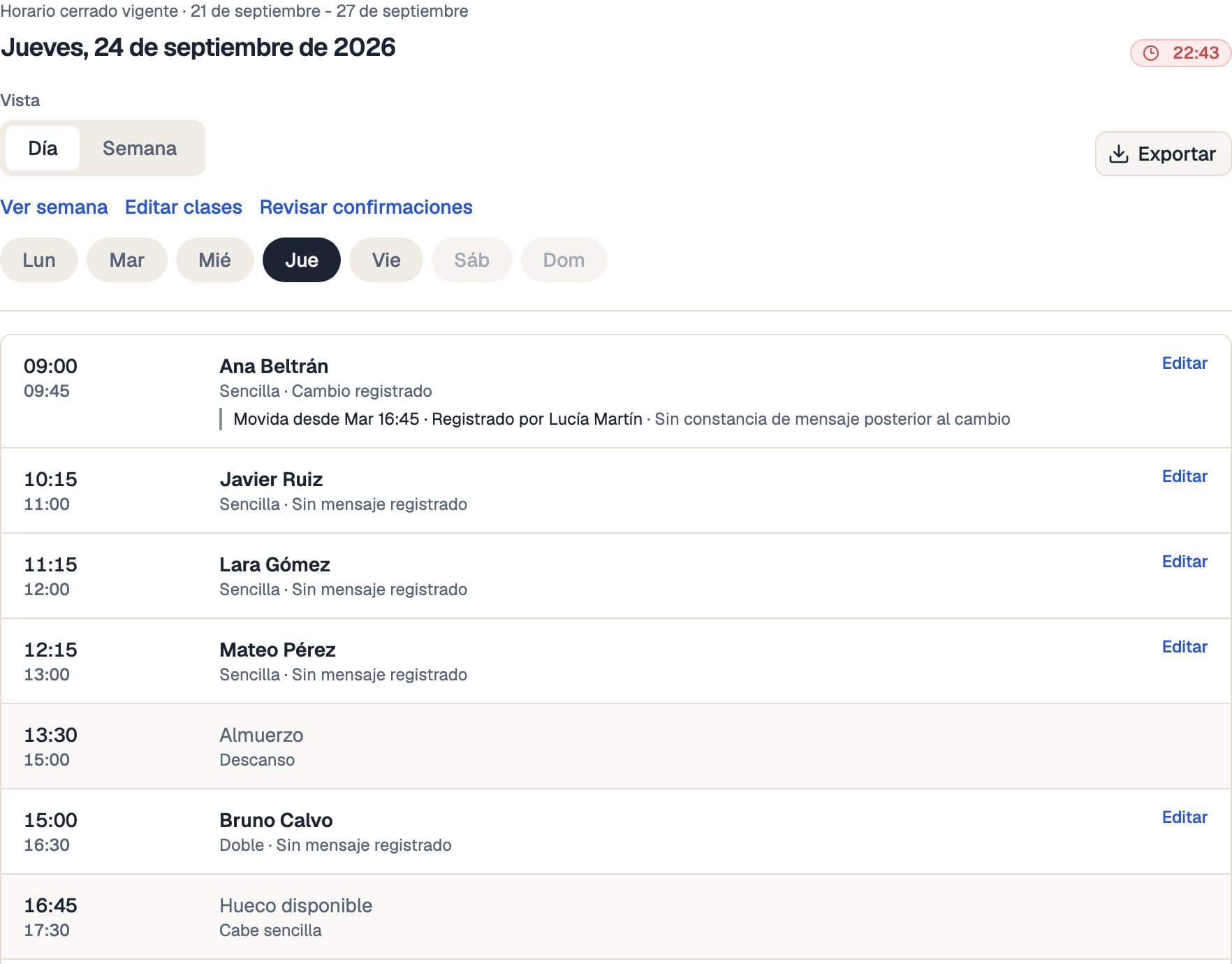
Task: Edit Ana Beltrán's 09:00 class
Action: 1185,363
